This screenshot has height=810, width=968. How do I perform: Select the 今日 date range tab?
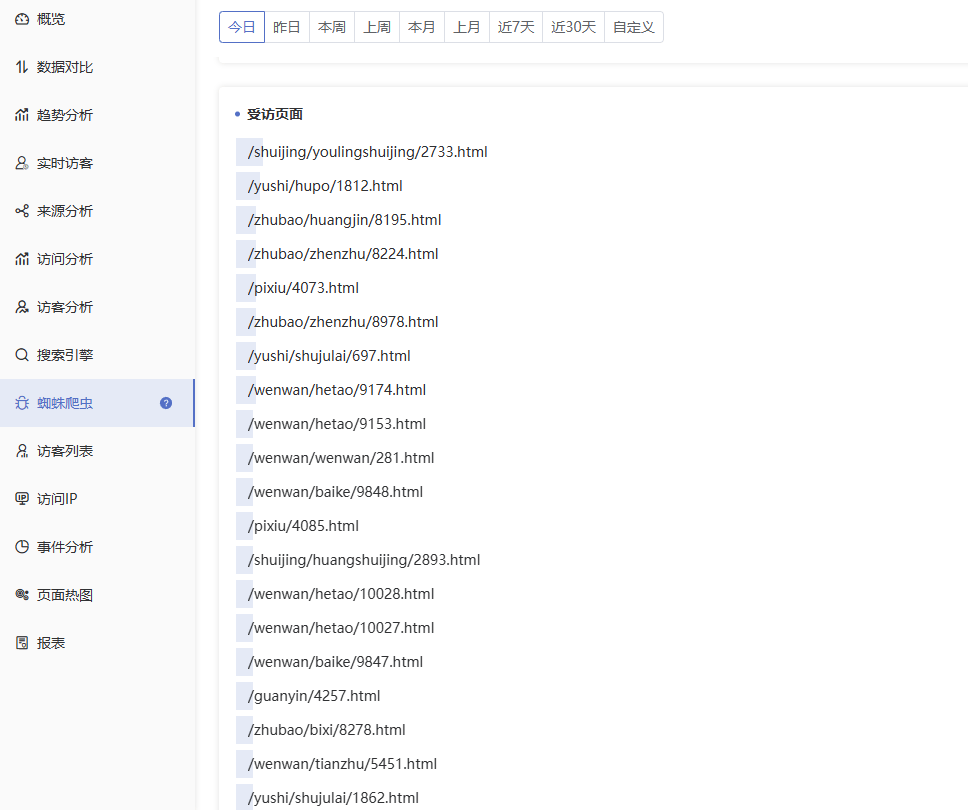242,27
